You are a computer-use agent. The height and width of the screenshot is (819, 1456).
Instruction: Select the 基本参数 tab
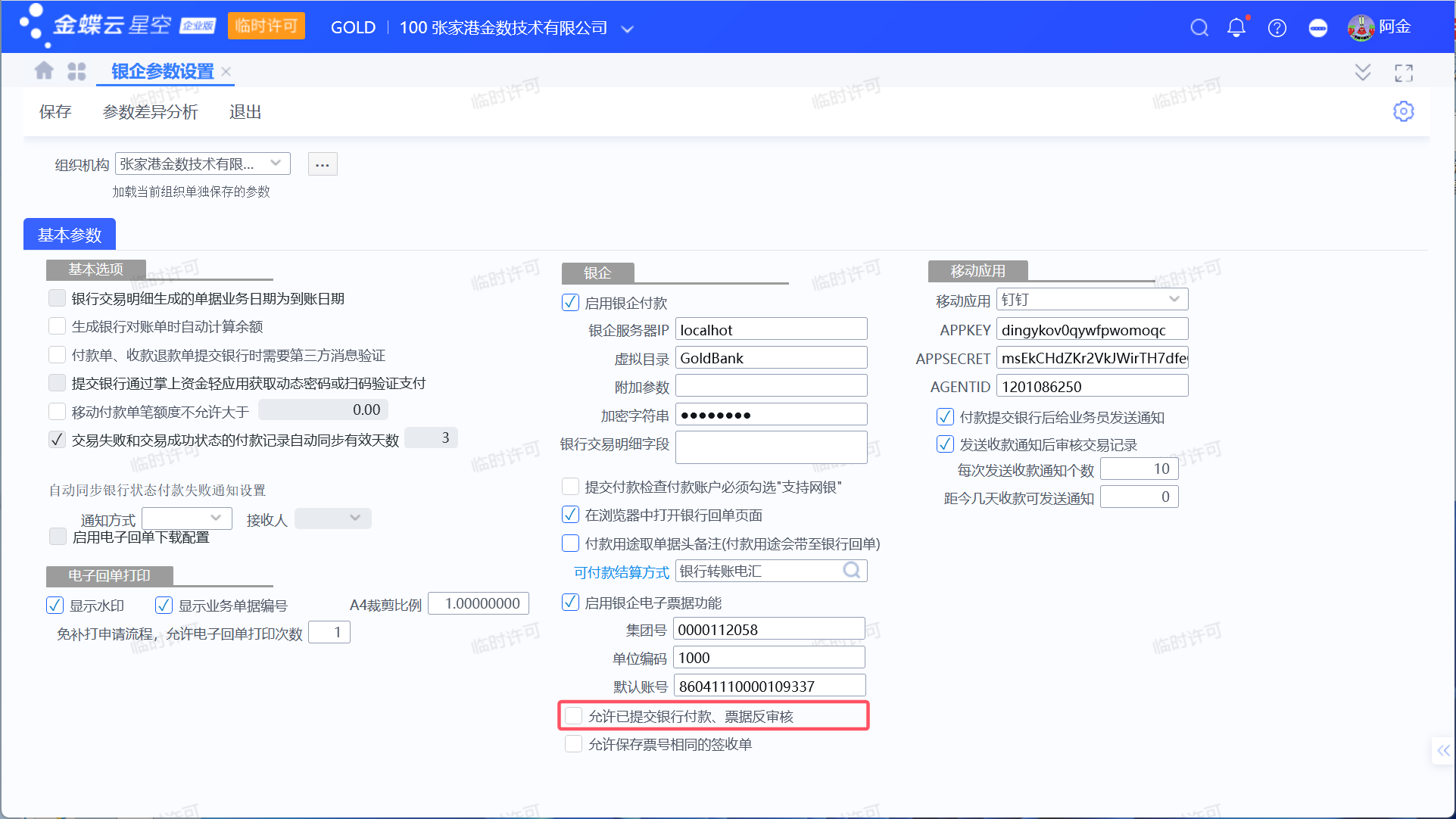70,234
